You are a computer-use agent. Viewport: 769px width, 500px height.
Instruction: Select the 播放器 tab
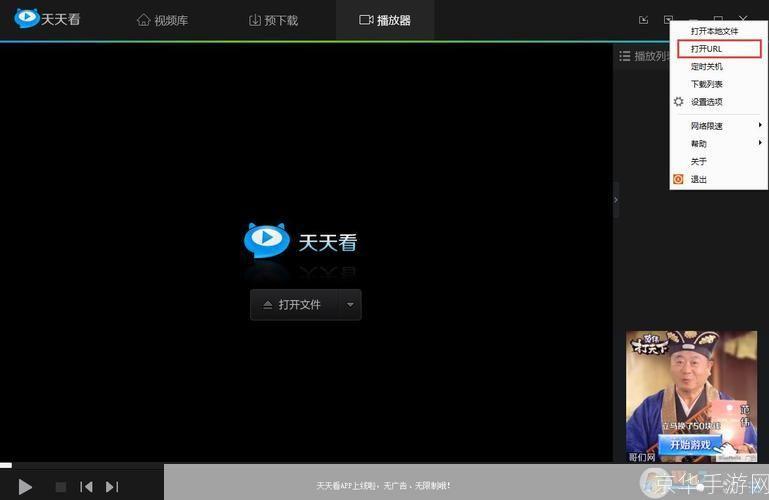pos(385,20)
